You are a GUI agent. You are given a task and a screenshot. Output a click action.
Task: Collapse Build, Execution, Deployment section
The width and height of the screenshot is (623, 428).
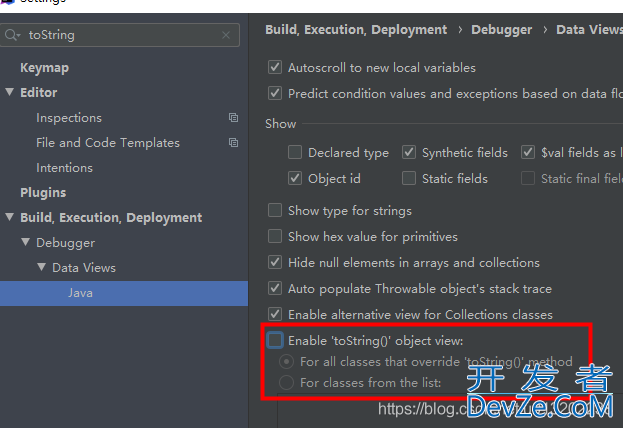(10, 217)
